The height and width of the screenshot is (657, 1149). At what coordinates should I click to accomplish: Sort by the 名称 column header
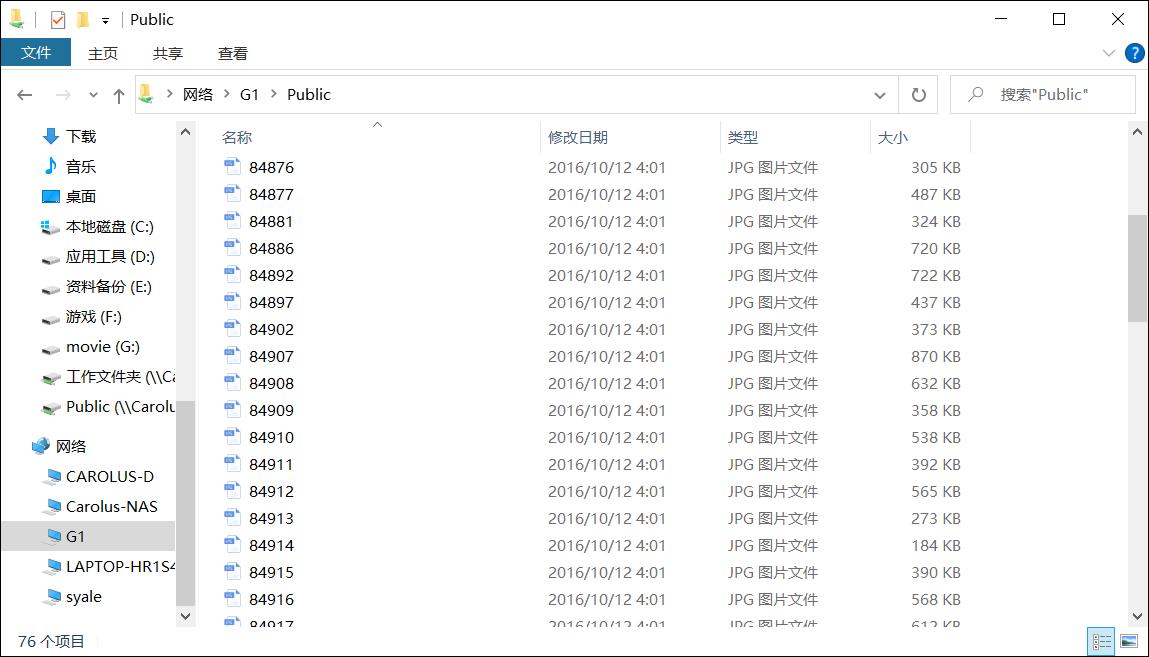[x=237, y=137]
